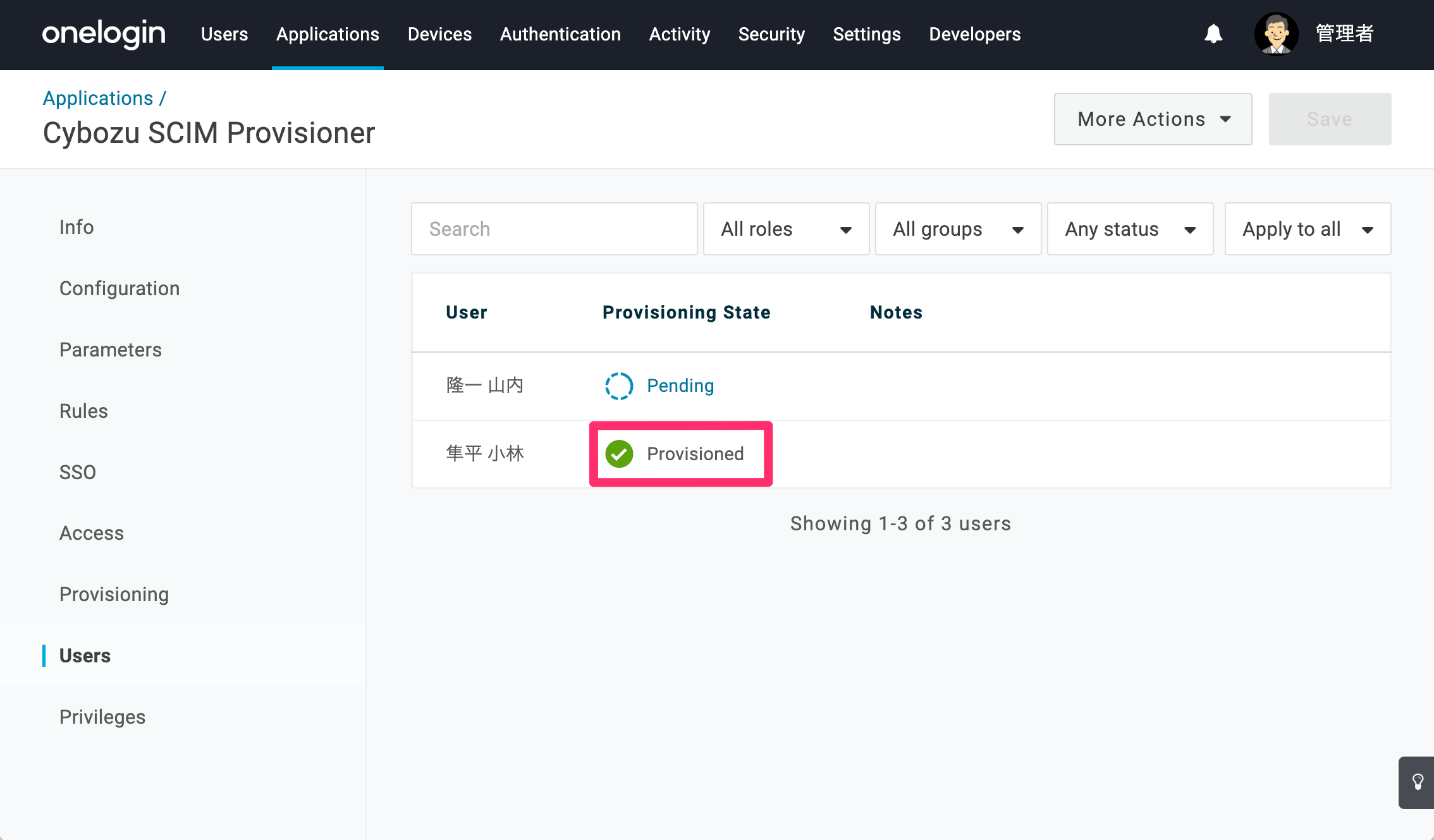The height and width of the screenshot is (840, 1434).
Task: Open the More Actions menu
Action: [x=1153, y=119]
